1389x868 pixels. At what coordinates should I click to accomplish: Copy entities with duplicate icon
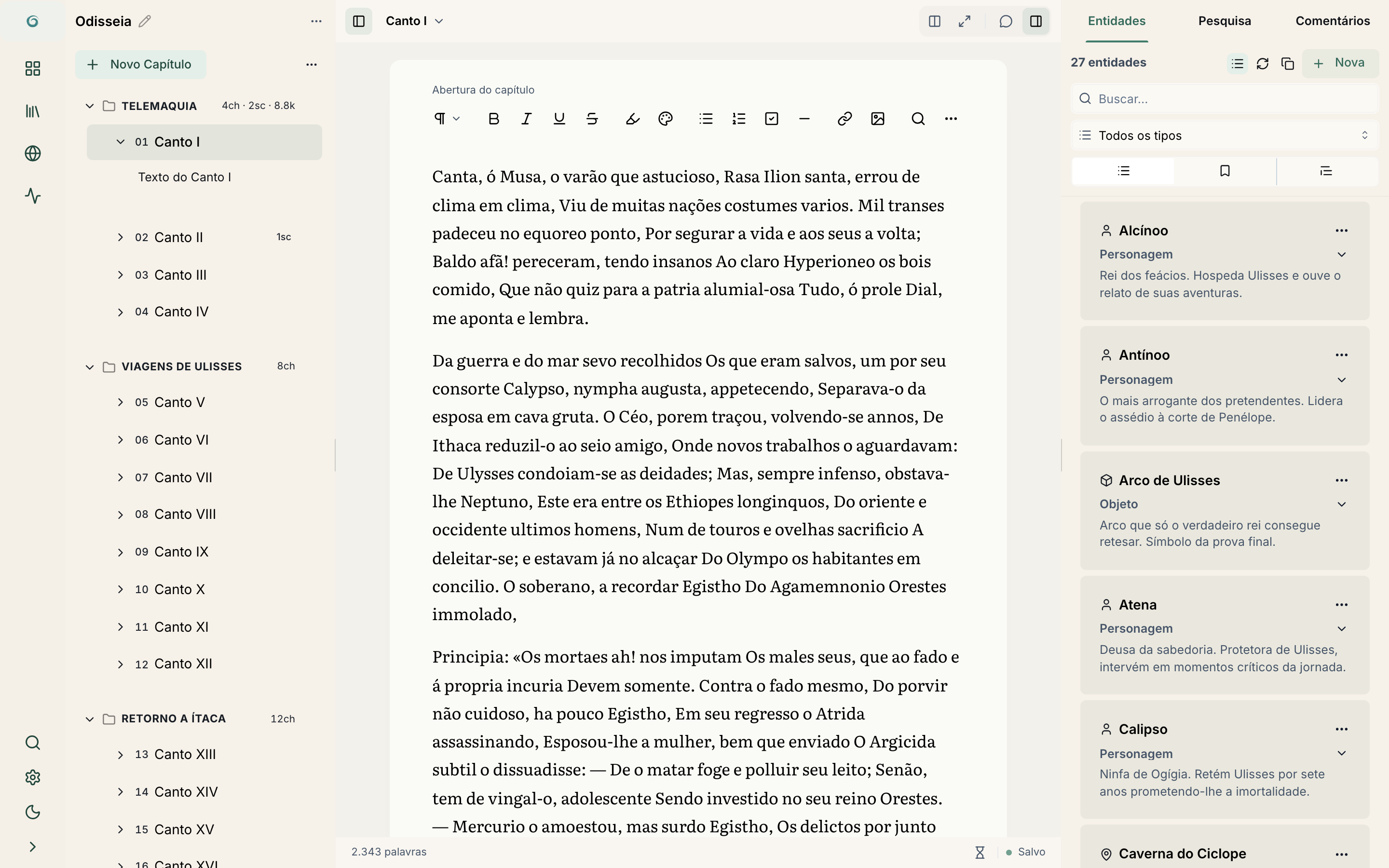pyautogui.click(x=1287, y=63)
